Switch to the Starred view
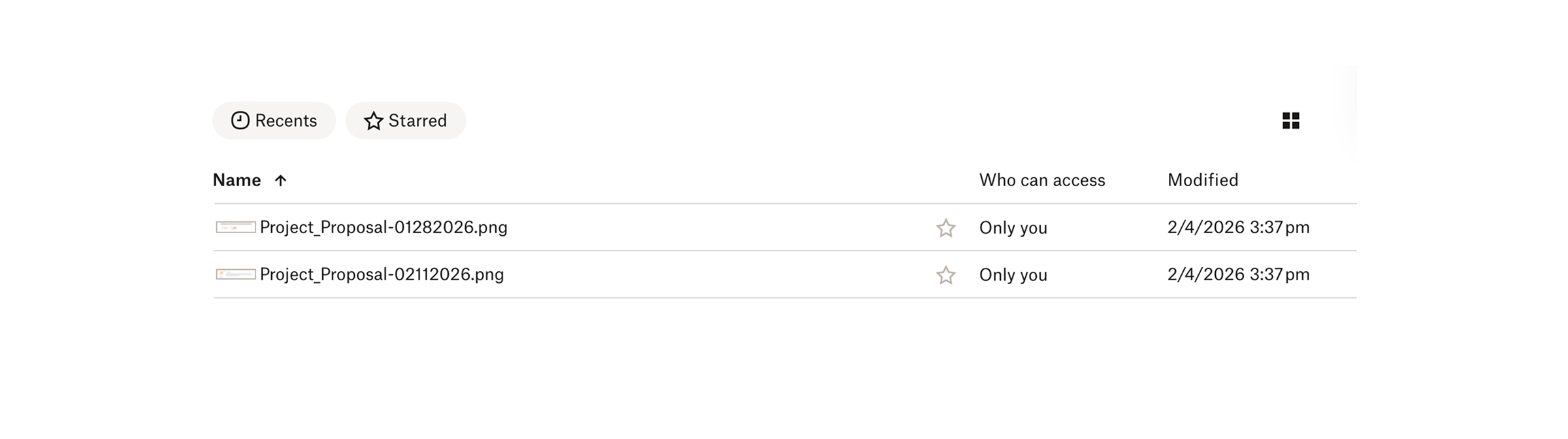Viewport: 1568px width, 439px height. click(x=405, y=120)
